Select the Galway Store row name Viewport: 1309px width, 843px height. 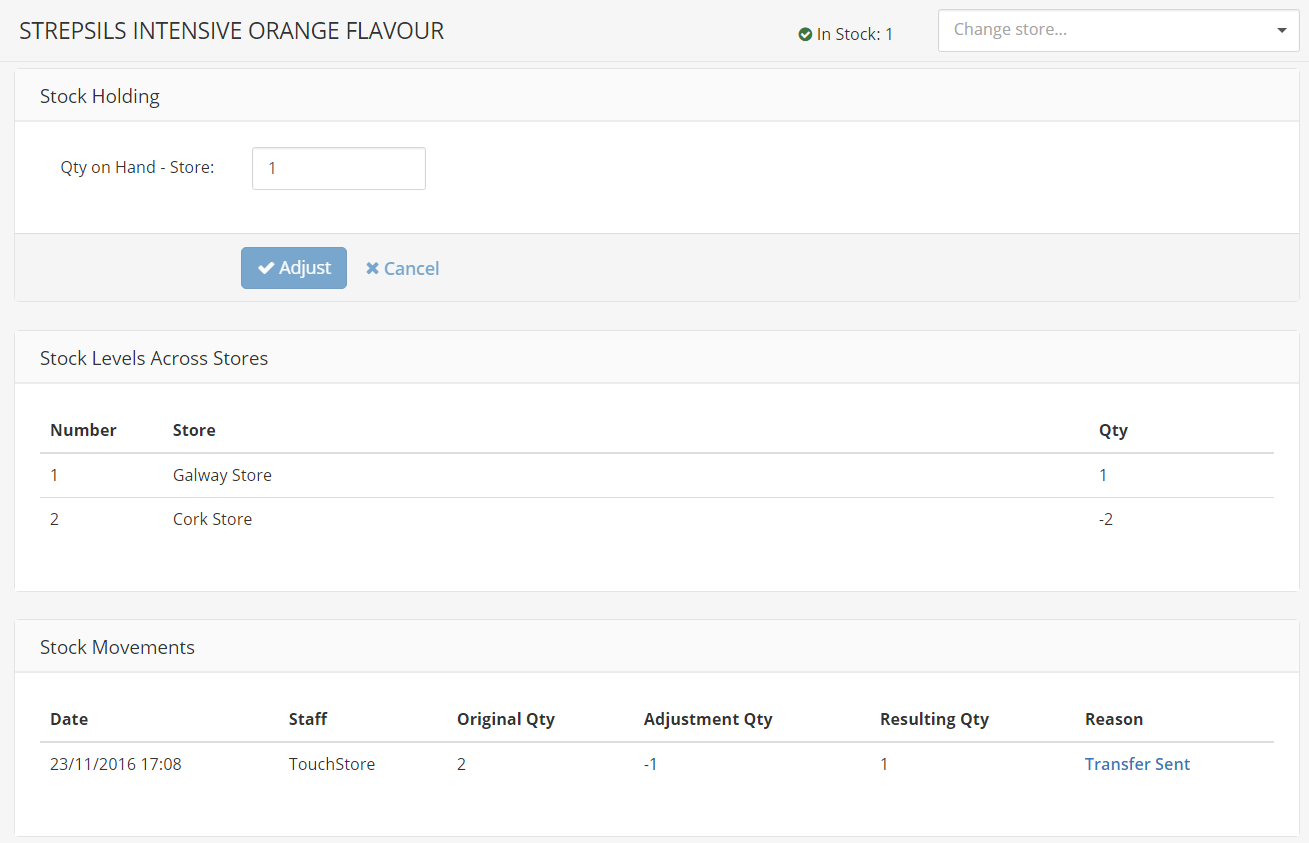[x=222, y=475]
